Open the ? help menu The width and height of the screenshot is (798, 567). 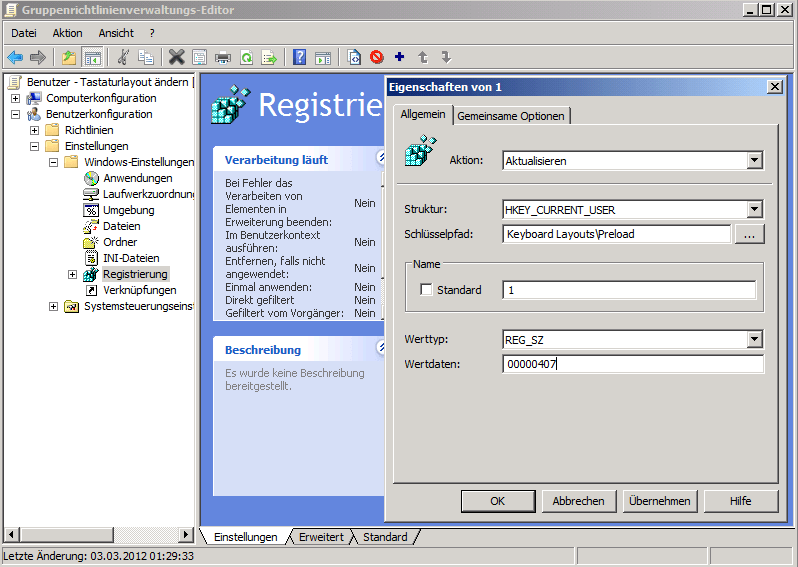pyautogui.click(x=152, y=33)
